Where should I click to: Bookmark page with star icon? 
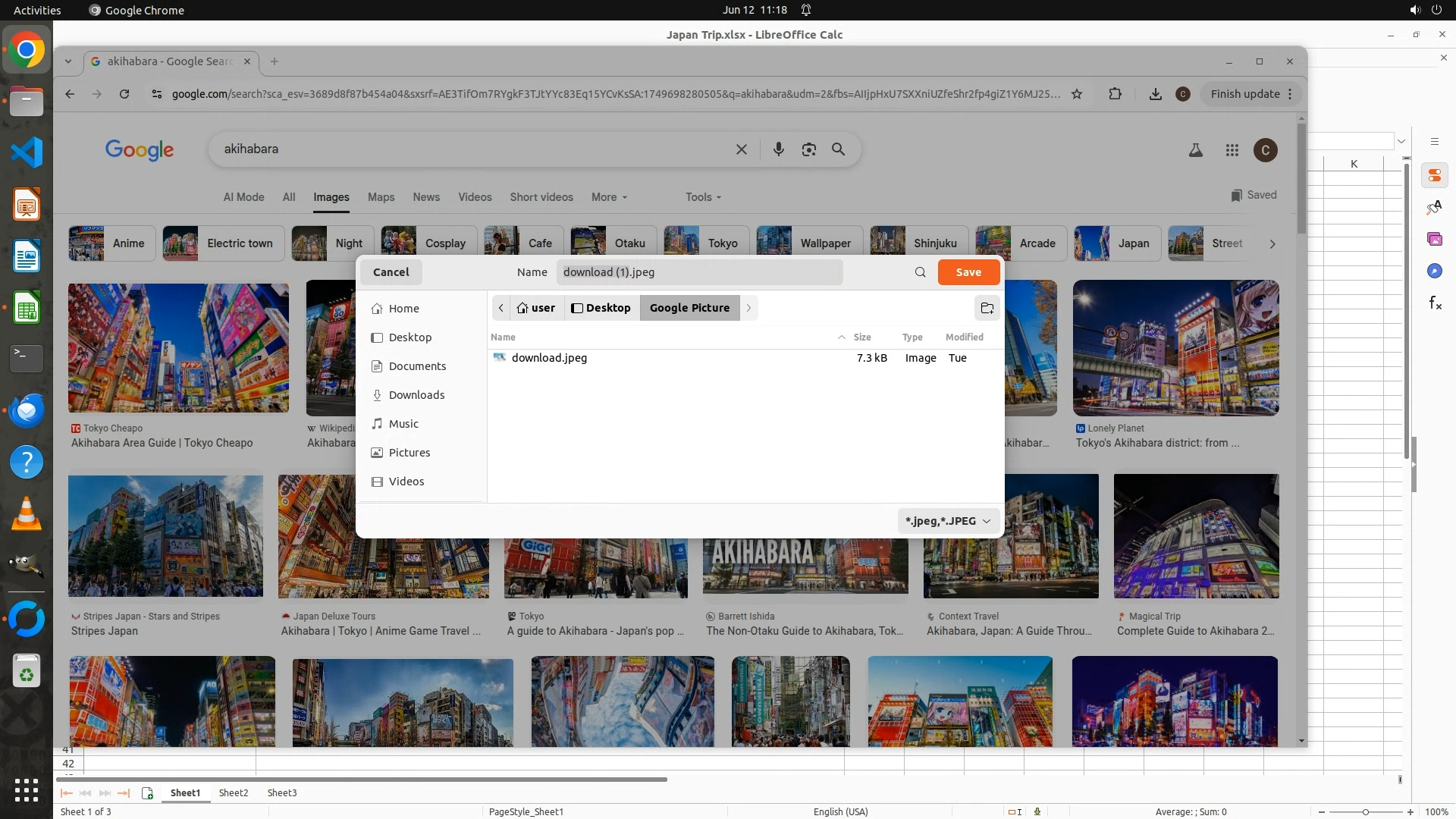pos(1077,94)
